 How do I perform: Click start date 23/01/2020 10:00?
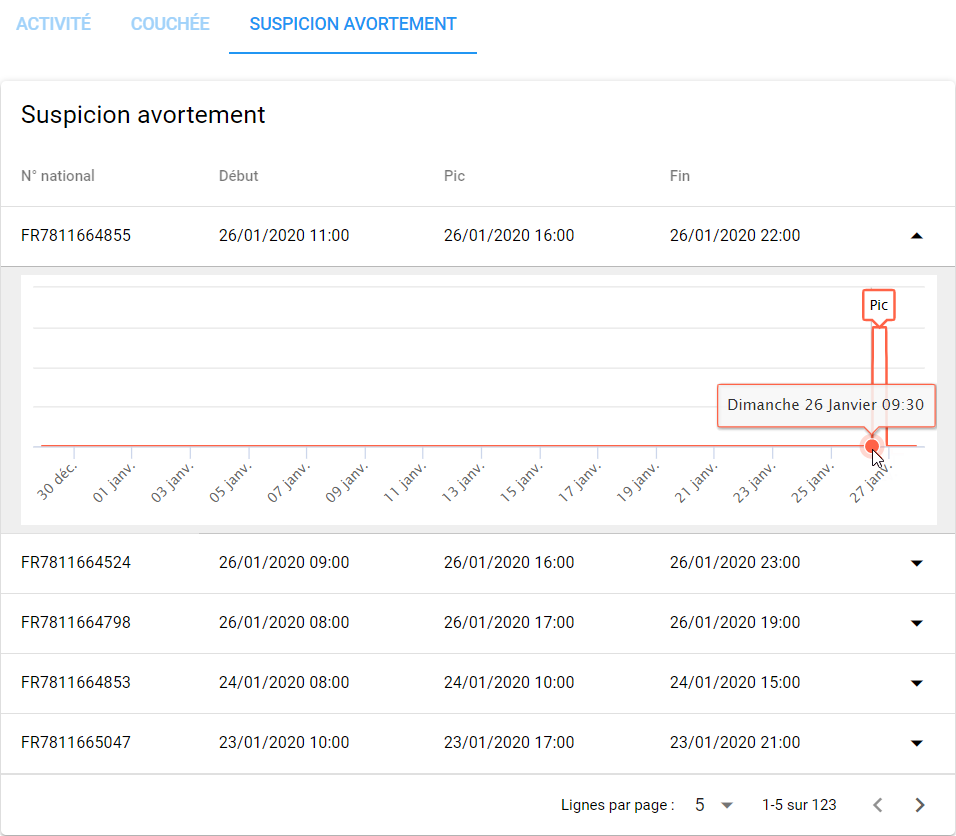(284, 742)
